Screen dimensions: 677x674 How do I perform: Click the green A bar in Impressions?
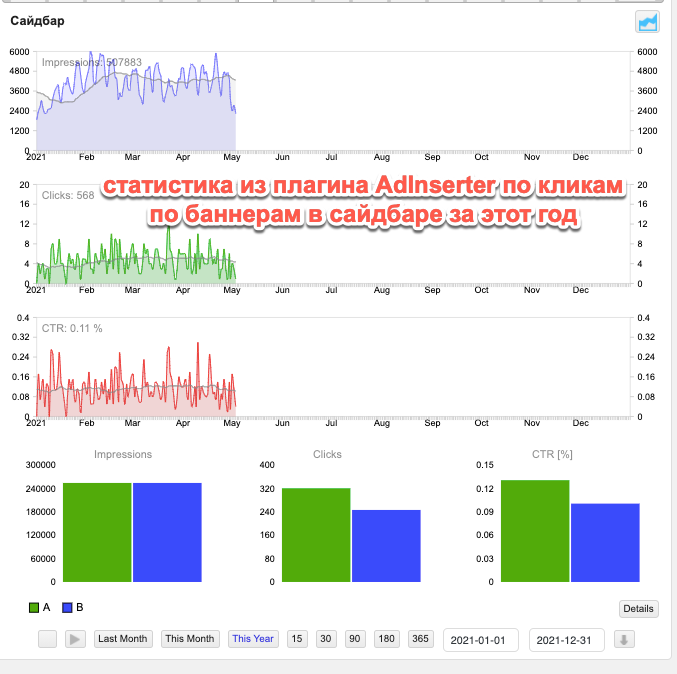click(97, 532)
